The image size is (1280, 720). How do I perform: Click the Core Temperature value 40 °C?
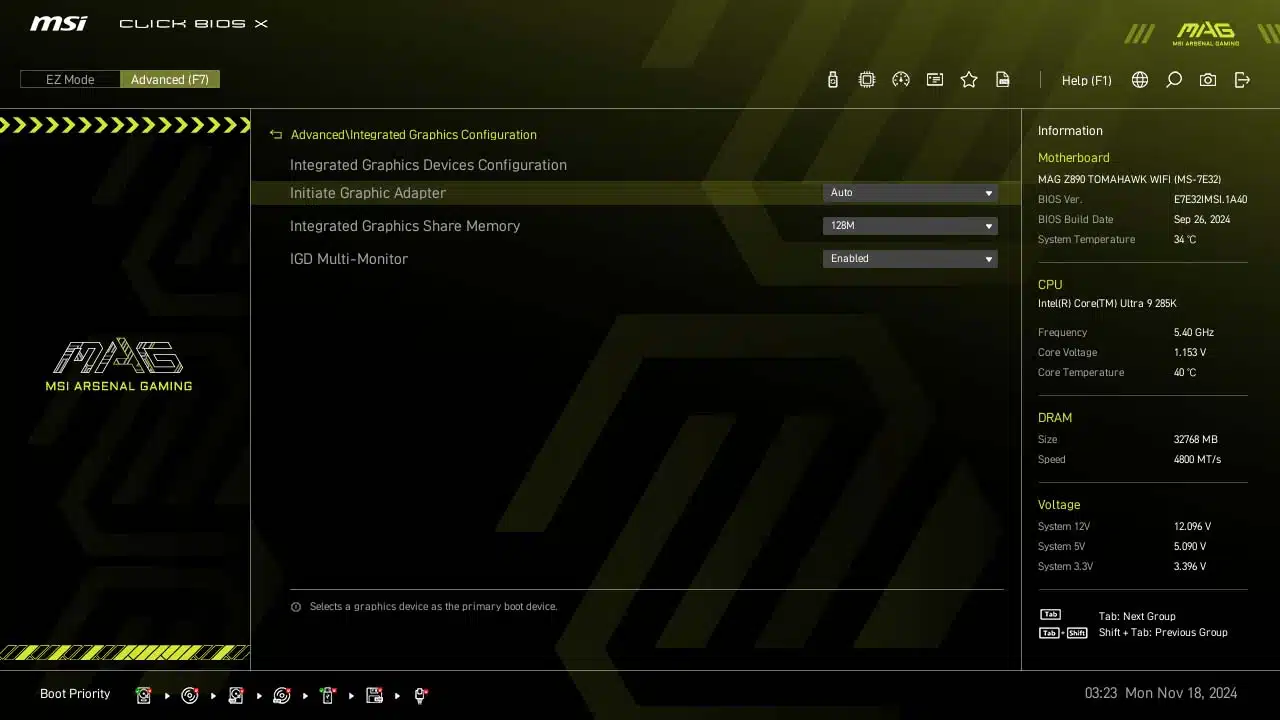[x=1185, y=372]
